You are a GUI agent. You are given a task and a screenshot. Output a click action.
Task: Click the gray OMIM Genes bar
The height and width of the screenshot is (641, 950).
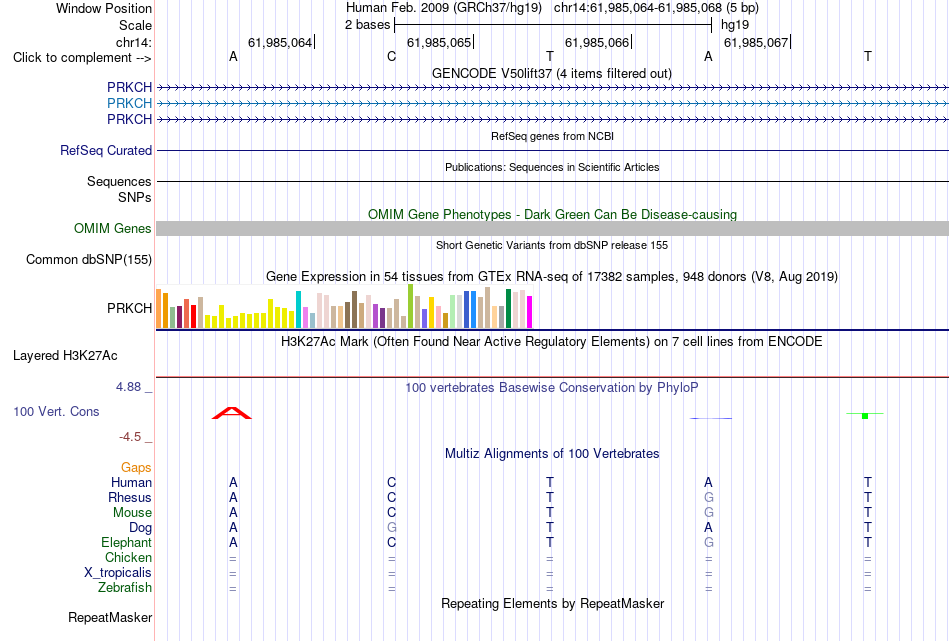tap(552, 228)
